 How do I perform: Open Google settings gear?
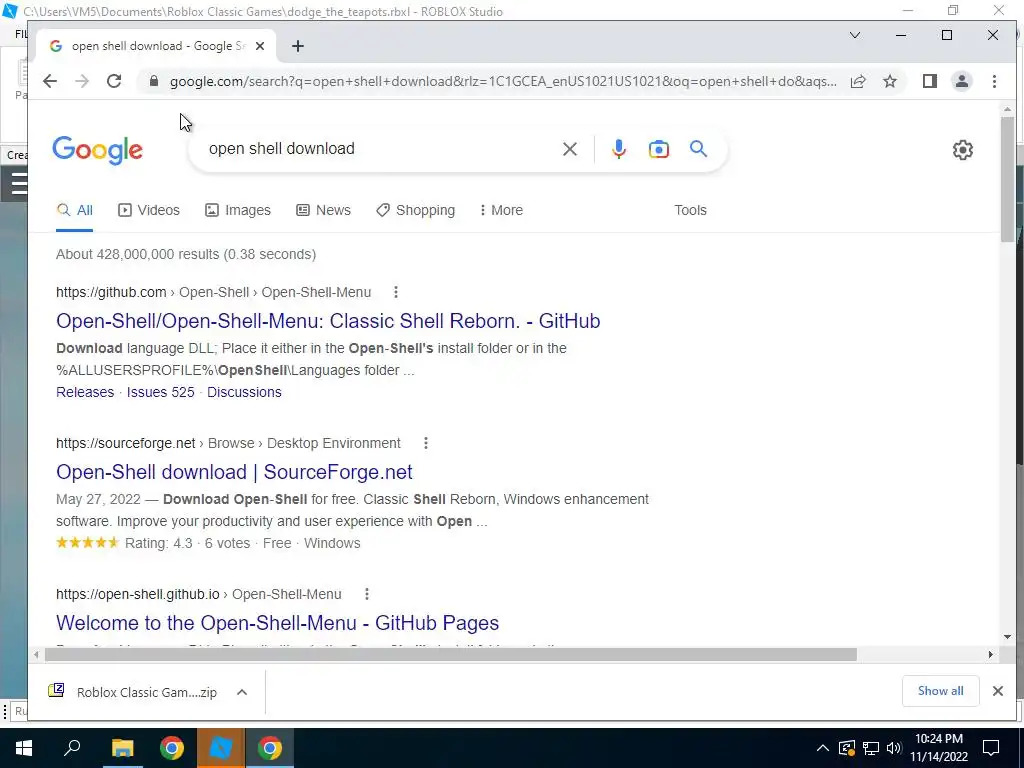click(x=963, y=150)
